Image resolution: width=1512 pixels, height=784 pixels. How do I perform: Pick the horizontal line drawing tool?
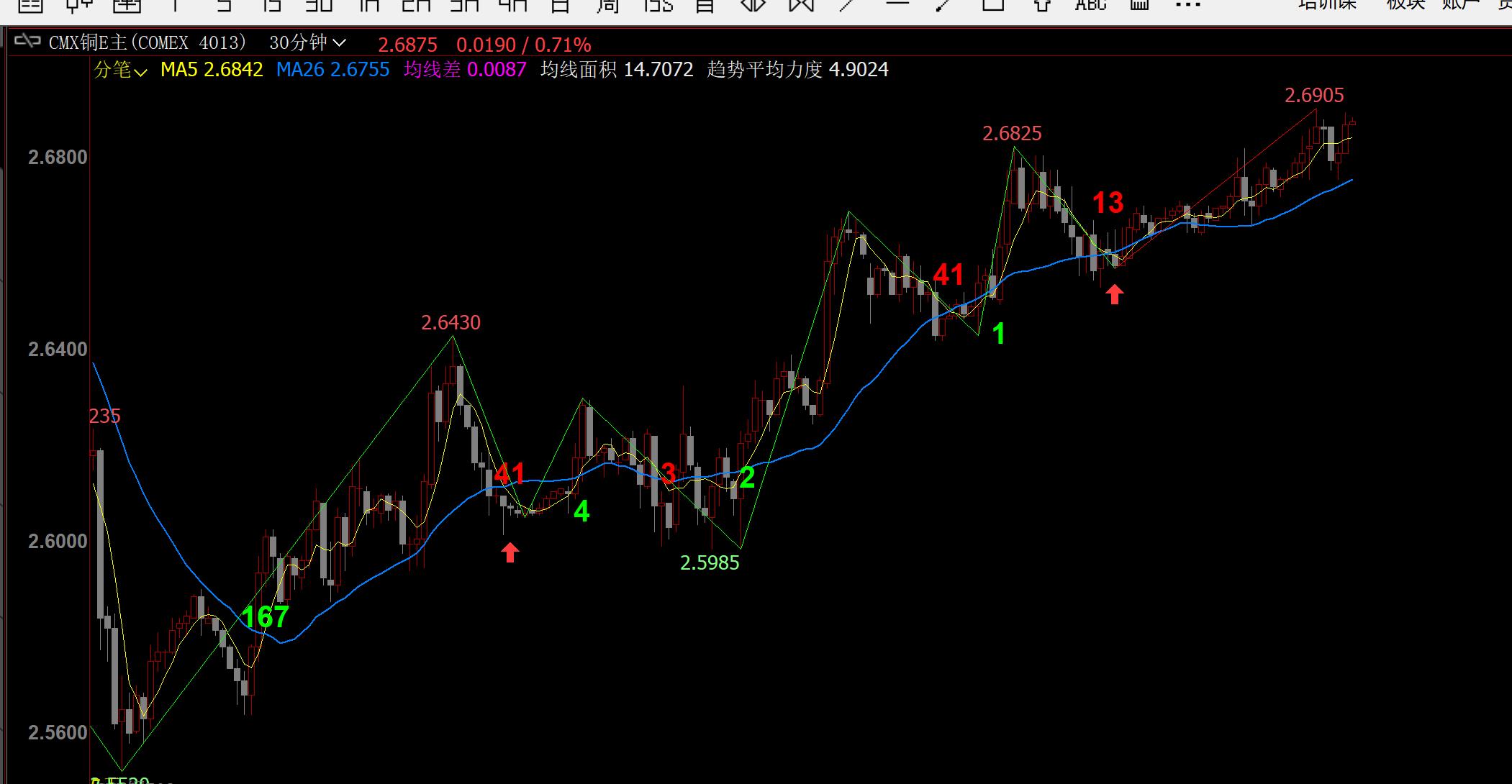tap(897, 4)
